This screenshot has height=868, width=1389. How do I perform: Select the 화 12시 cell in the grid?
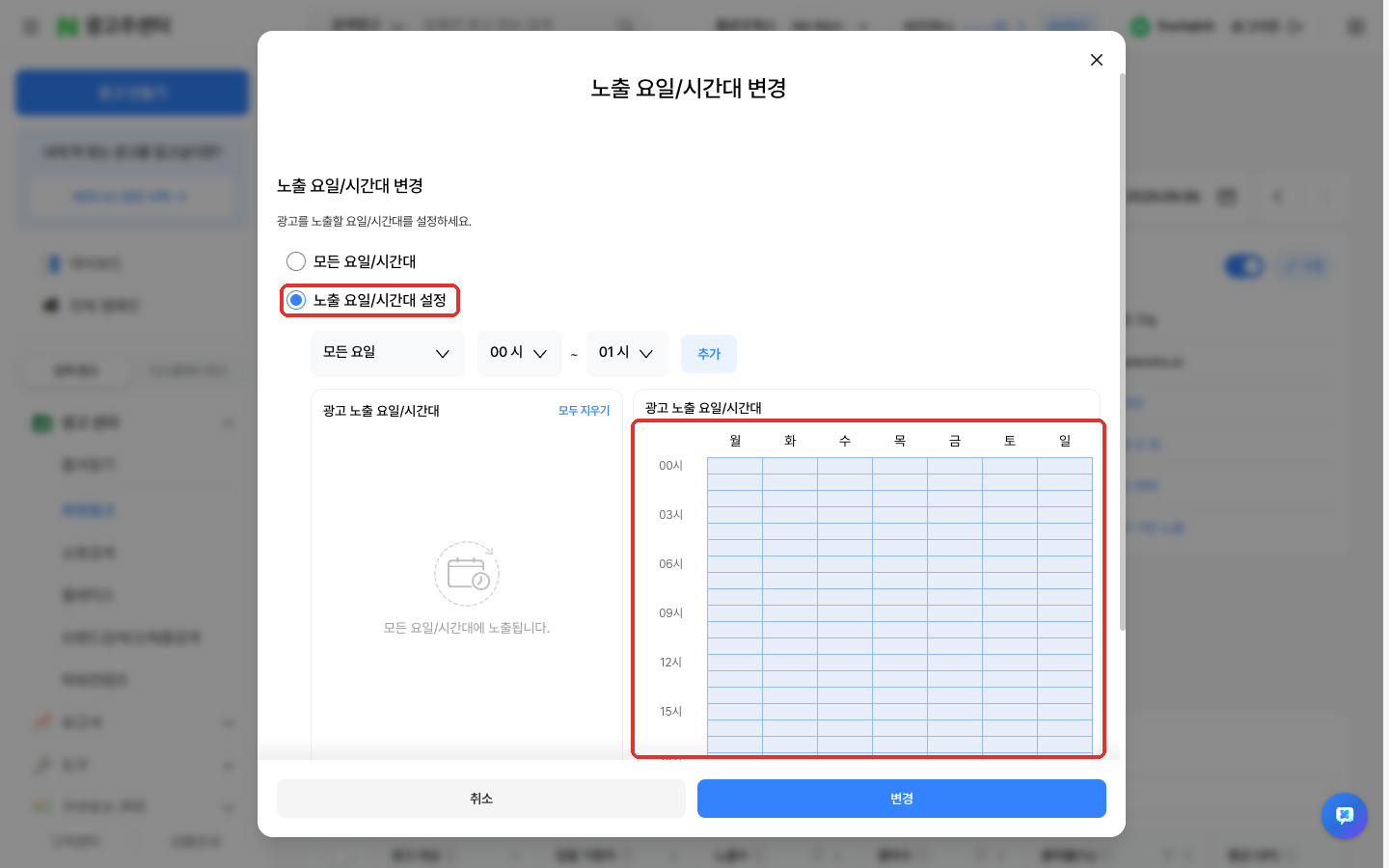[790, 663]
